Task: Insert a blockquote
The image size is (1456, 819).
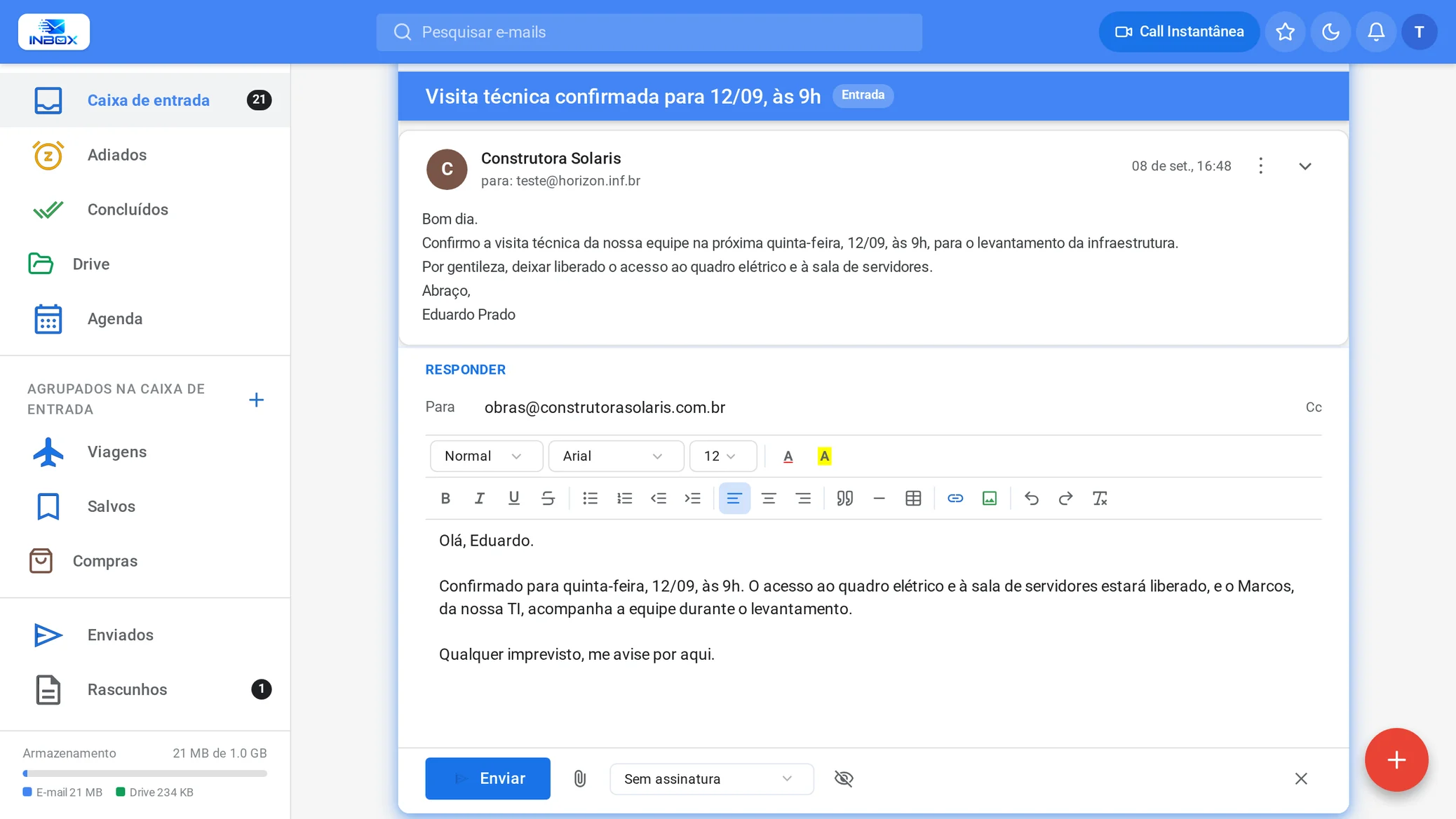Action: click(x=845, y=499)
